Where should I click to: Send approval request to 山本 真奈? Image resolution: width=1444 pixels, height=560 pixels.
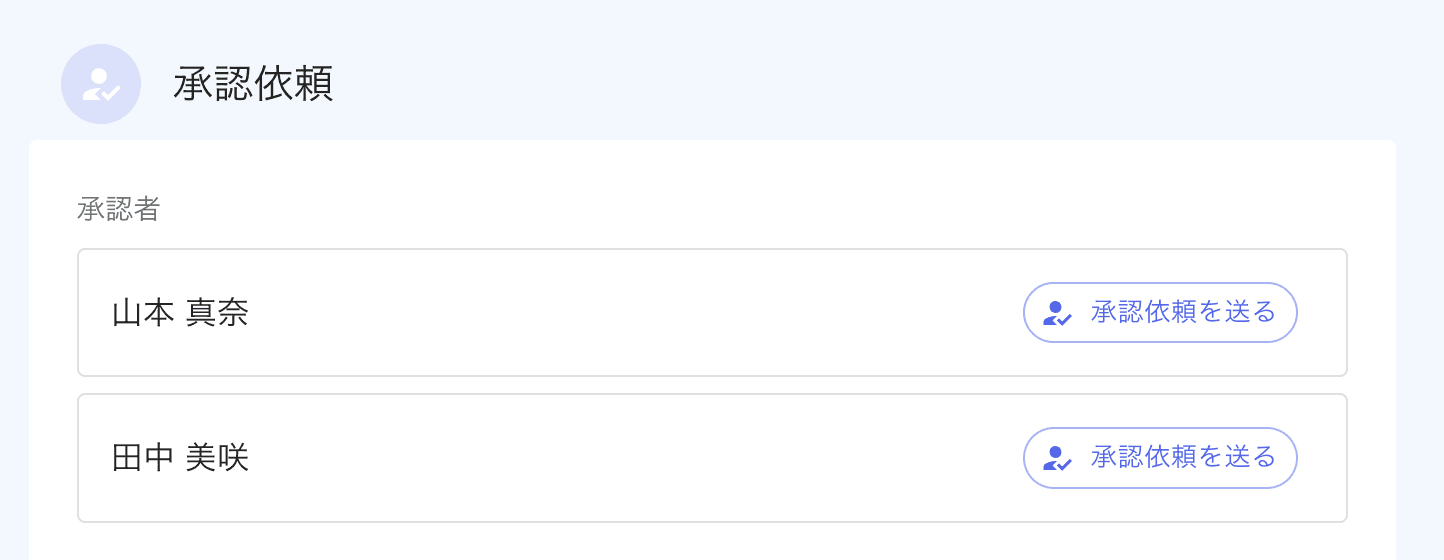(x=1160, y=313)
